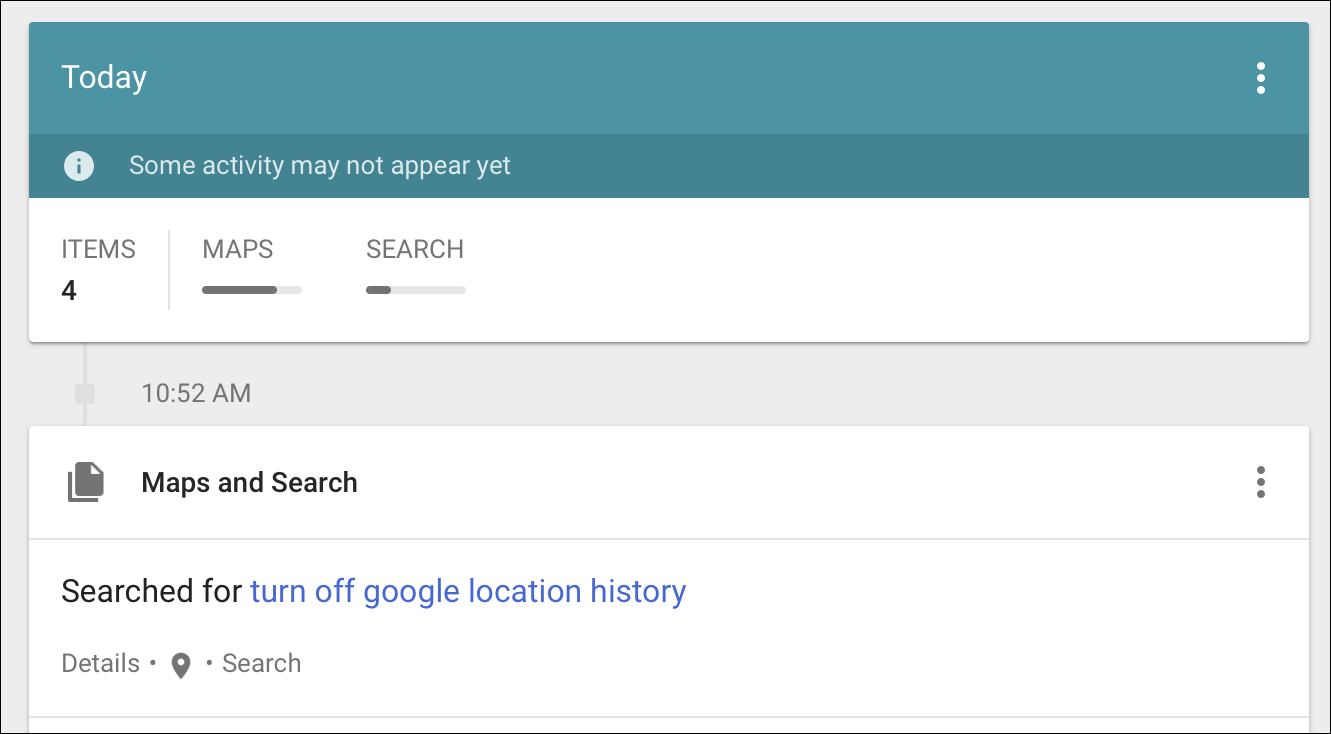
Task: Click the MAPS activity label
Action: 237,249
